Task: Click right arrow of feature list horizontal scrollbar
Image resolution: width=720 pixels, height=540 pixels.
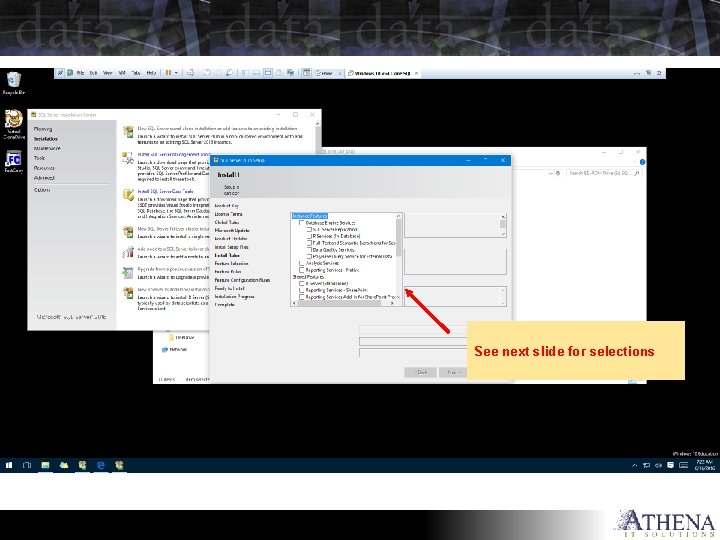Action: [392, 304]
